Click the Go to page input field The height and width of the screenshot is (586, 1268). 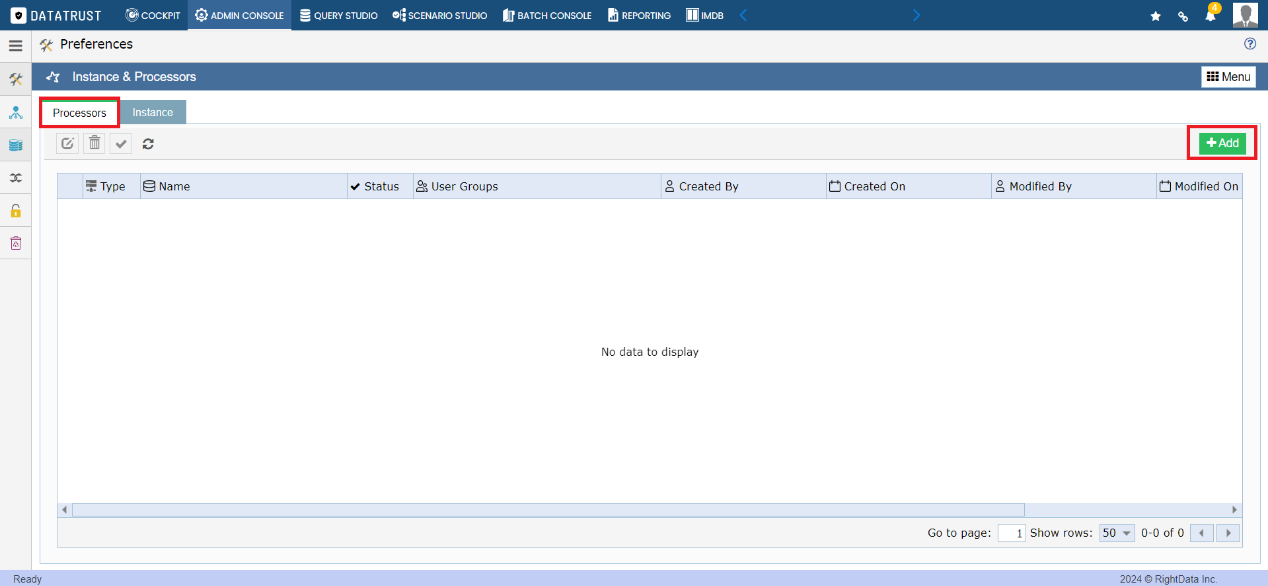pos(1011,533)
